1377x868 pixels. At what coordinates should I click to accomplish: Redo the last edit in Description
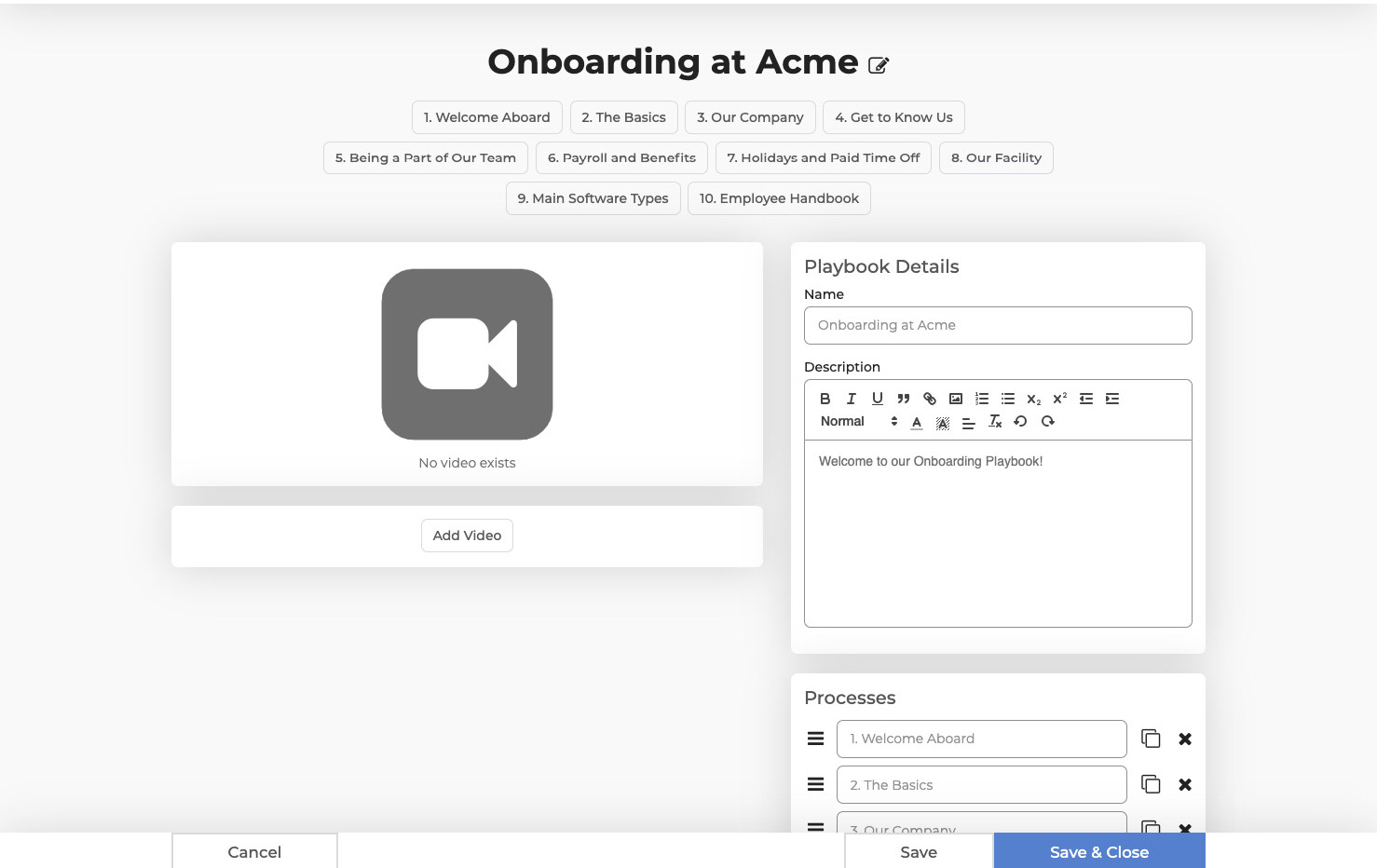[x=1047, y=422]
